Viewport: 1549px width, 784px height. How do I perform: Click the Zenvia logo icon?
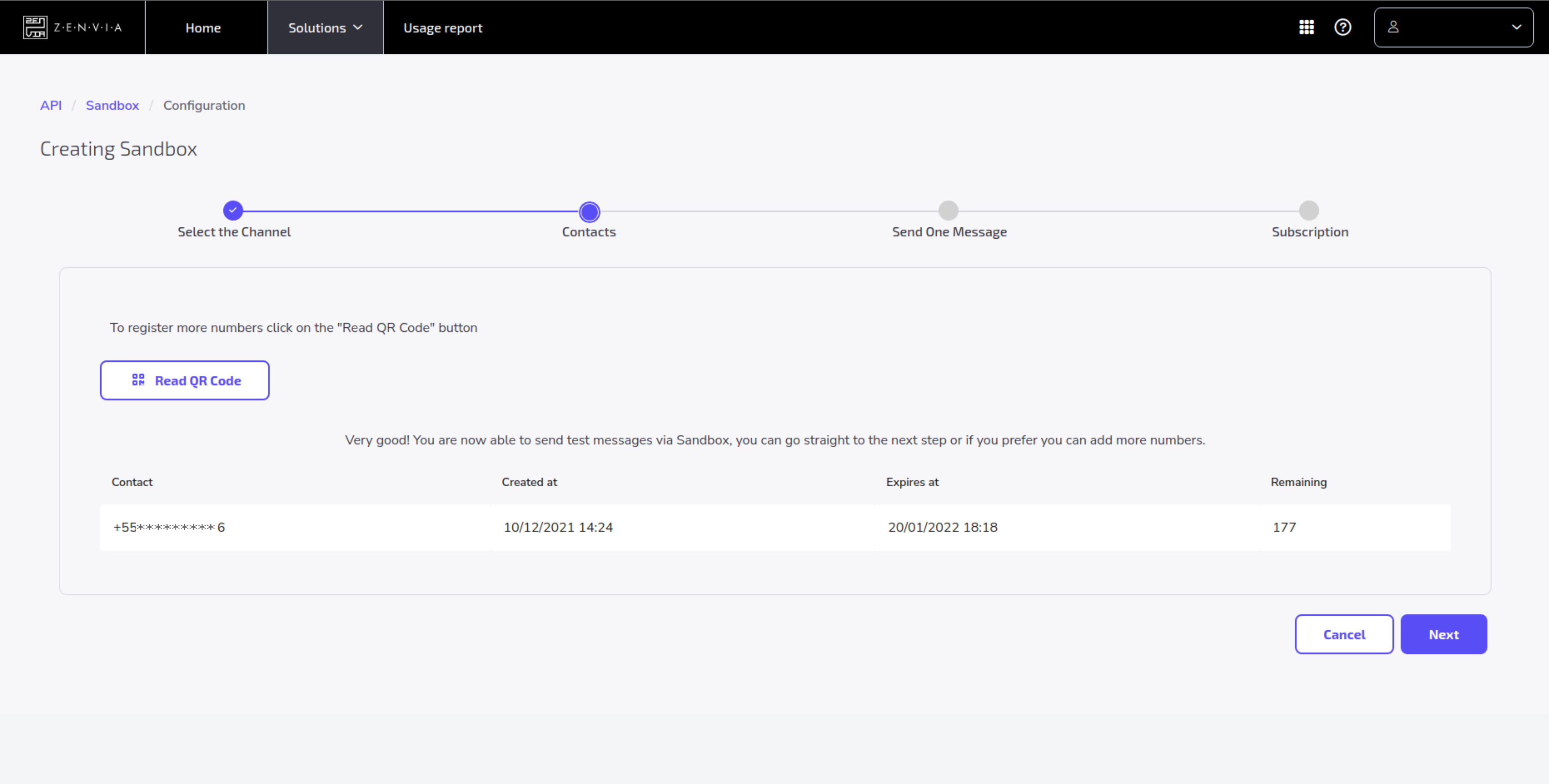pyautogui.click(x=35, y=28)
